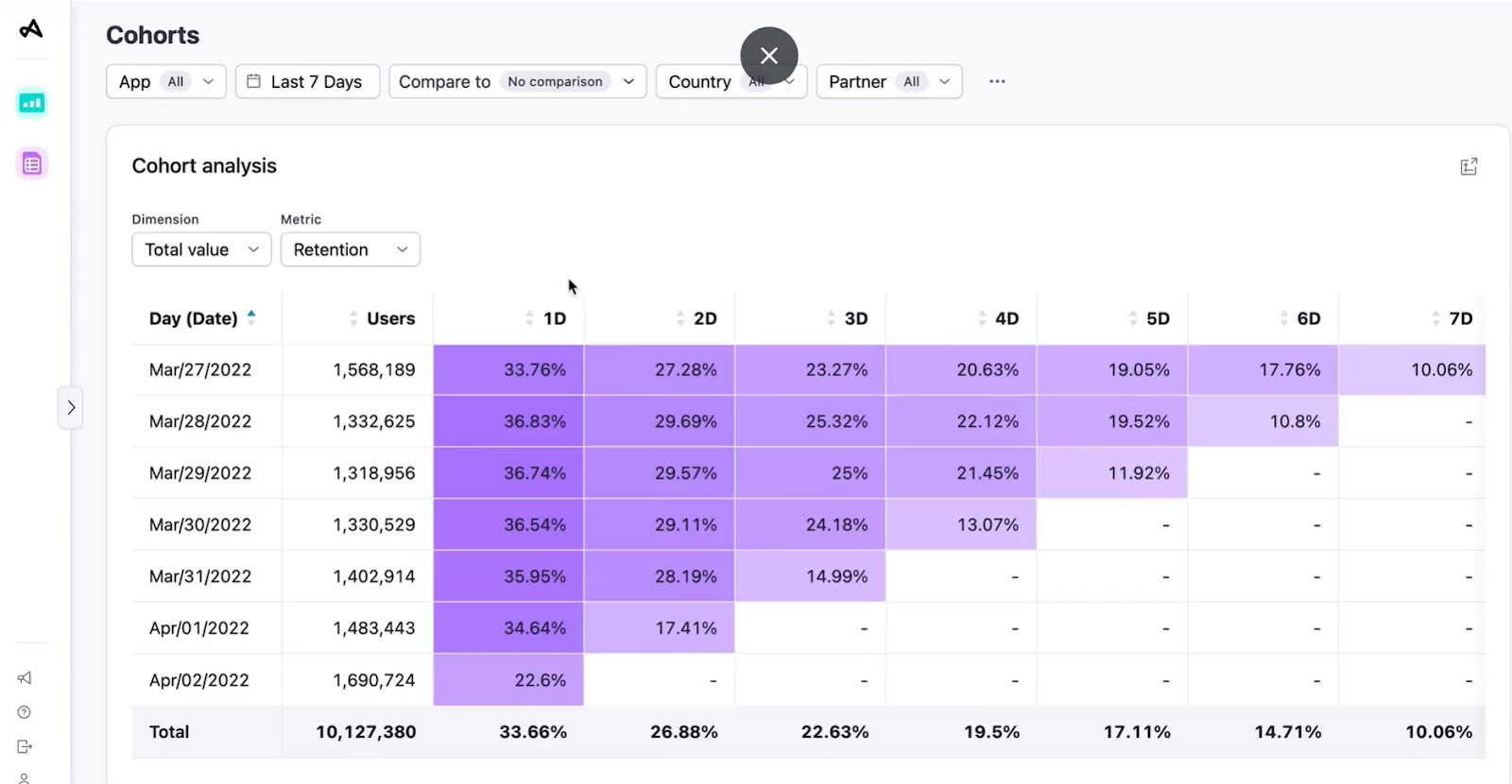Open the three-dot more filters menu
The height and width of the screenshot is (784, 1512).
(x=997, y=81)
